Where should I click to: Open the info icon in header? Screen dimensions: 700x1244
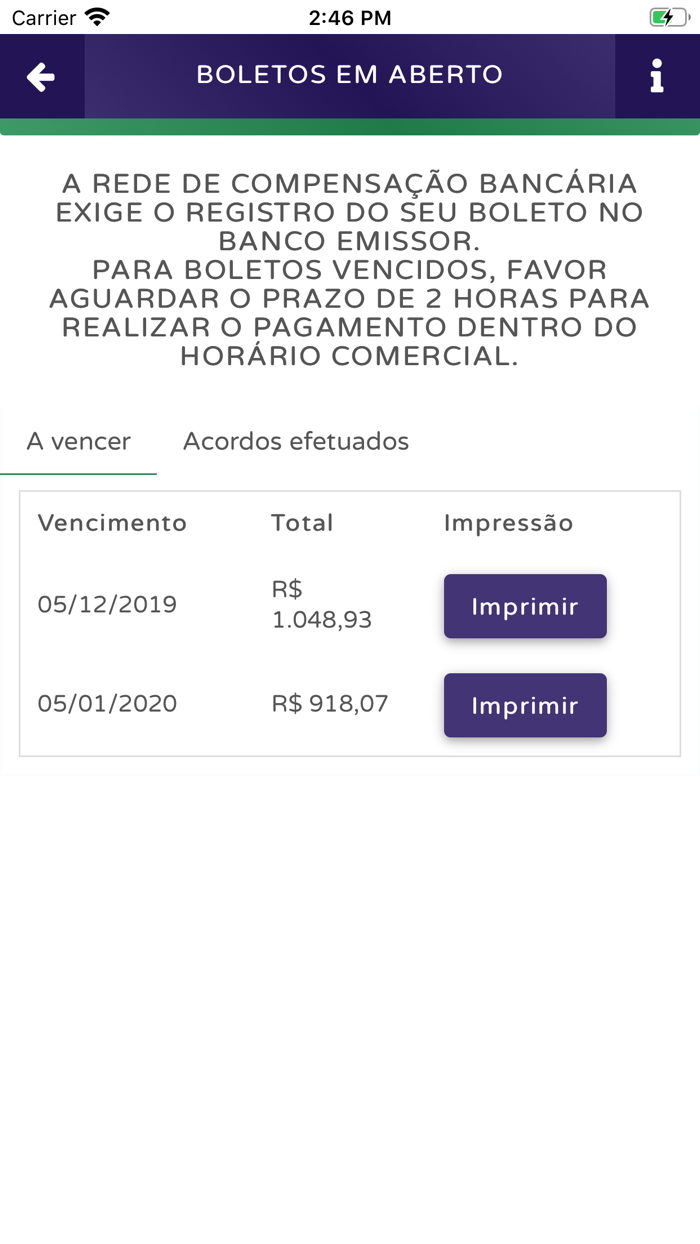[656, 77]
